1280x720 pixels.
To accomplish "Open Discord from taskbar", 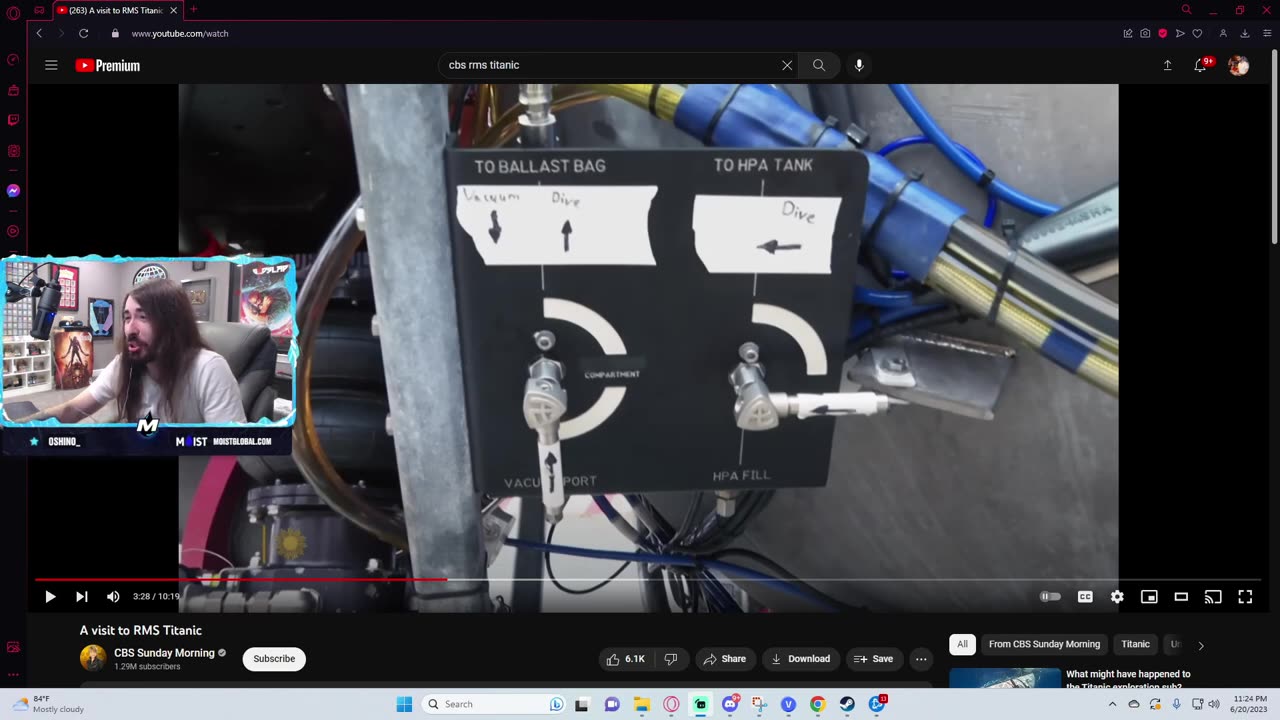I will click(730, 704).
